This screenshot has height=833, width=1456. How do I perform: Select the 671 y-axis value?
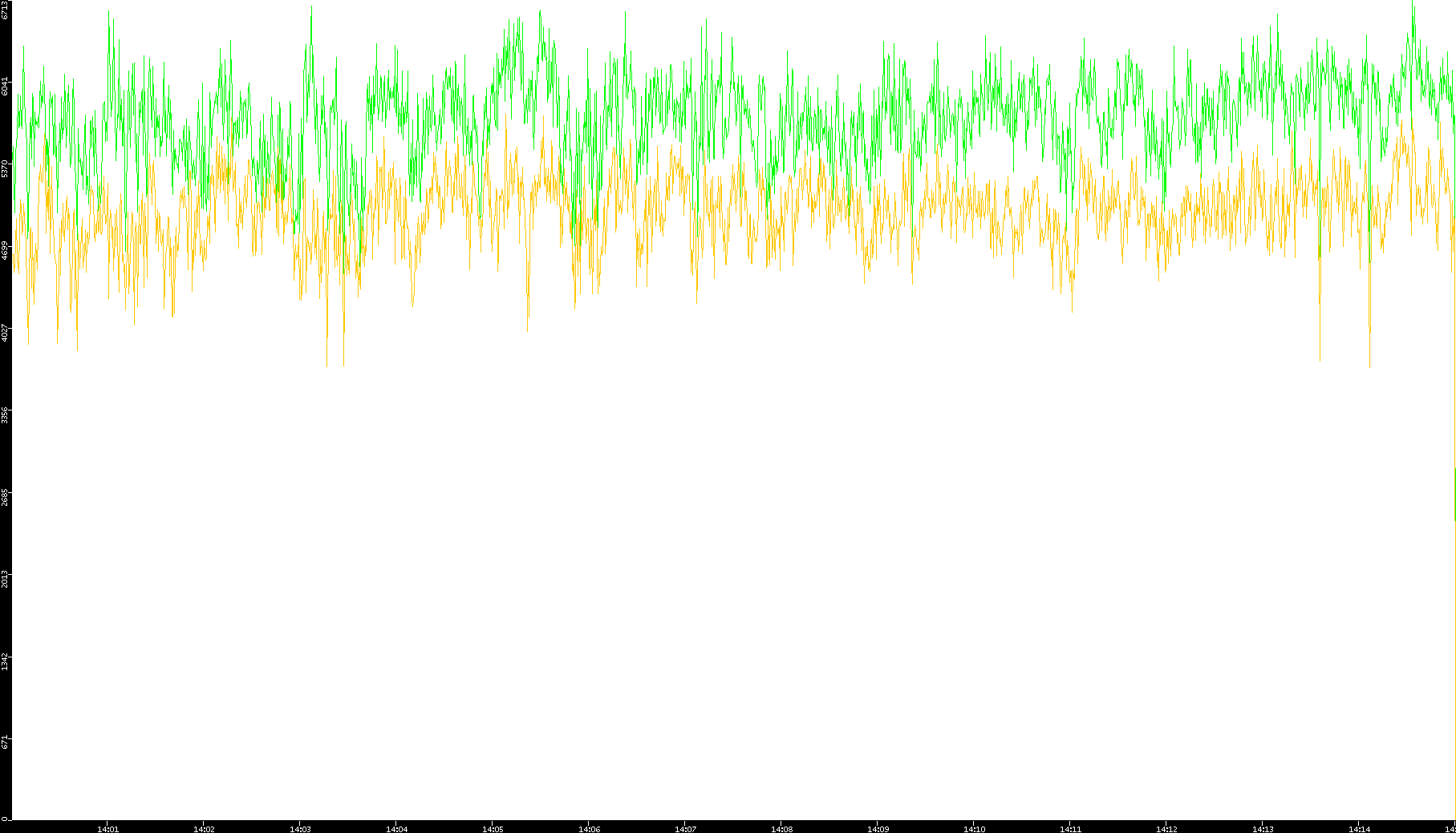6,742
